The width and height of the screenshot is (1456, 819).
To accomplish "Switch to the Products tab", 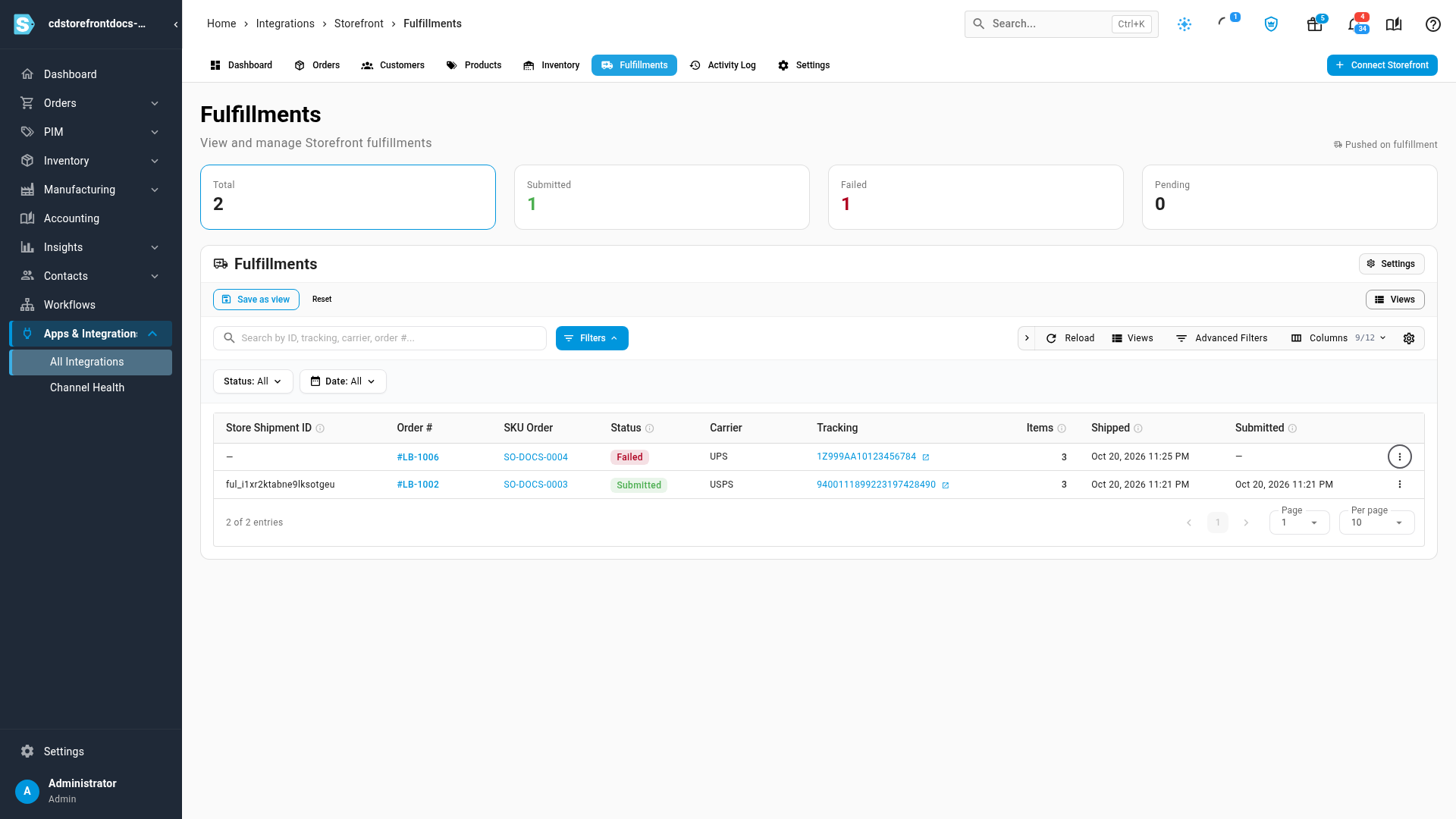I will [x=474, y=65].
